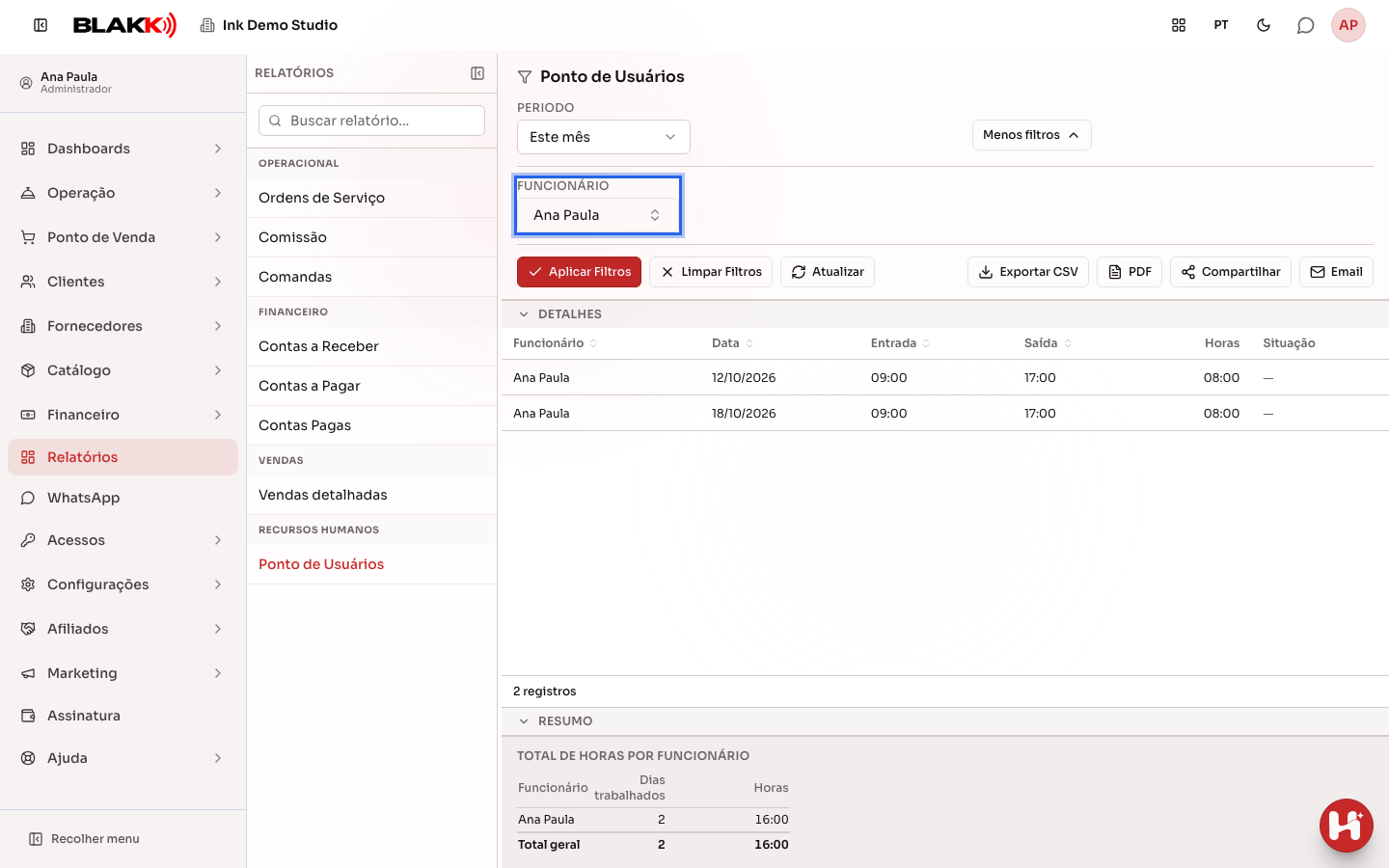Screen dimensions: 1389x868
Task: Click the AP user avatar
Action: [1348, 25]
